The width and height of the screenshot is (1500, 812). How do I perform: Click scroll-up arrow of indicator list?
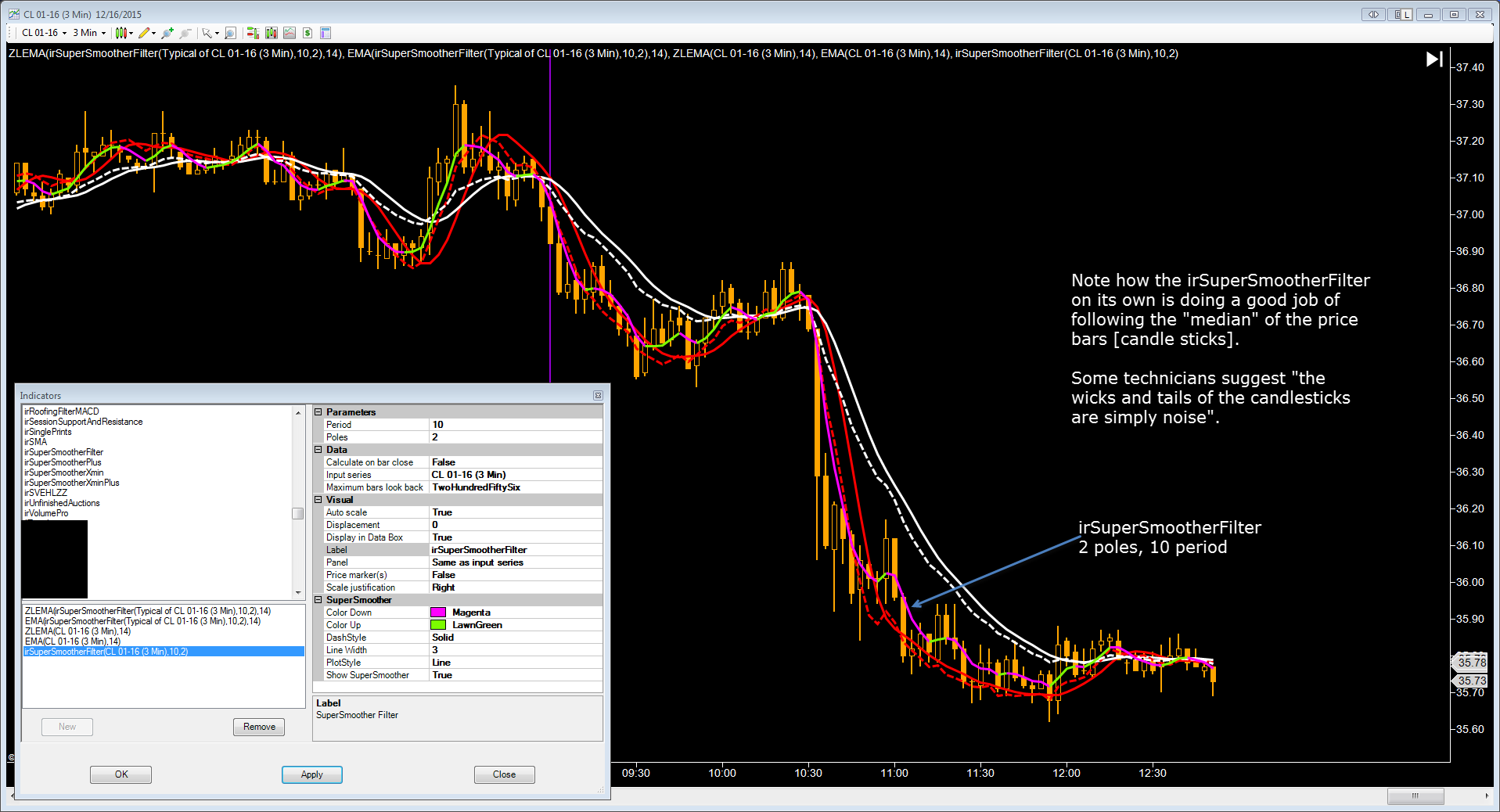point(298,412)
